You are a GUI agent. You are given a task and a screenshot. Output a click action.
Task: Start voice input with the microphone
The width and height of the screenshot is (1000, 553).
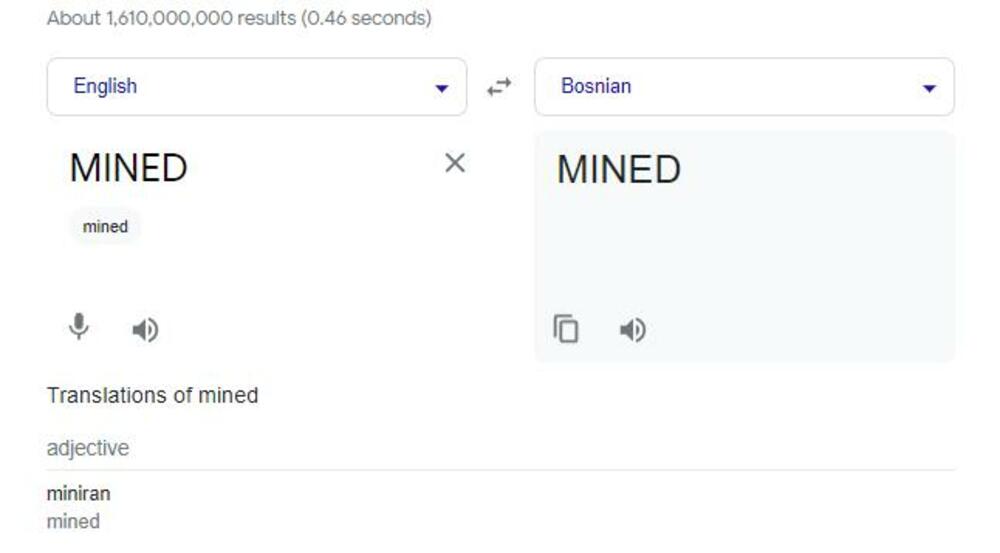point(79,327)
